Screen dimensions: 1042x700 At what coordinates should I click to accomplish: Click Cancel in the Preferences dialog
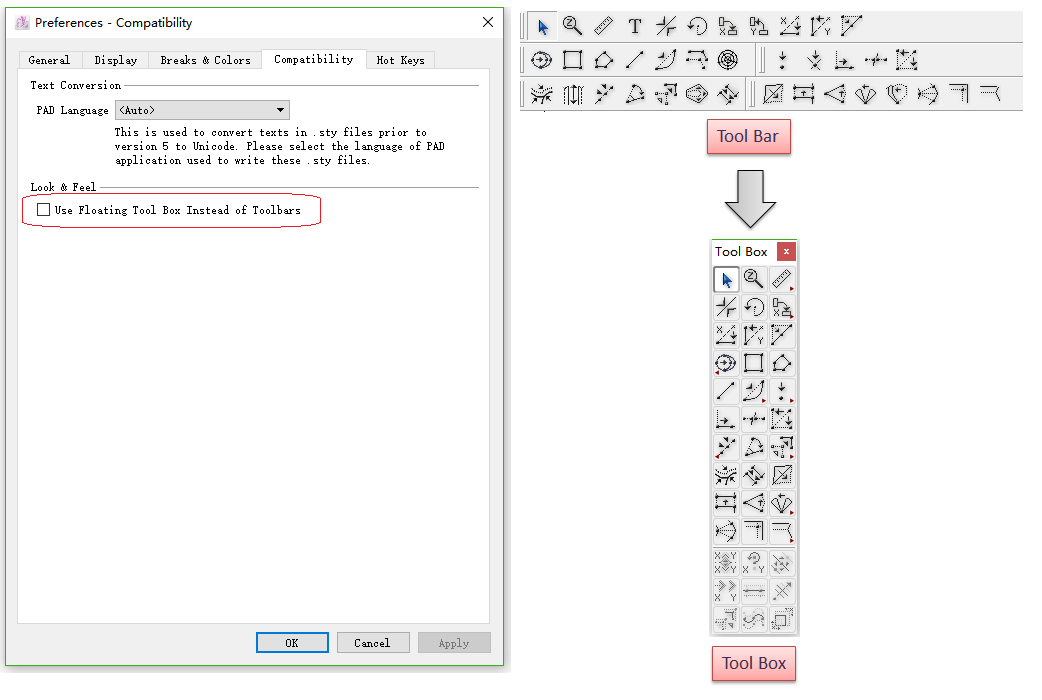click(372, 643)
